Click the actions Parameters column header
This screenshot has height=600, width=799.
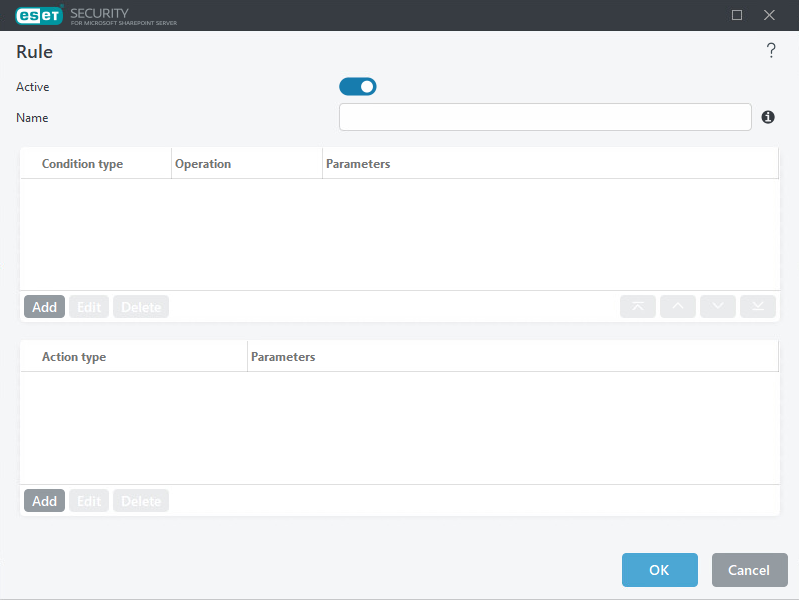(x=283, y=357)
